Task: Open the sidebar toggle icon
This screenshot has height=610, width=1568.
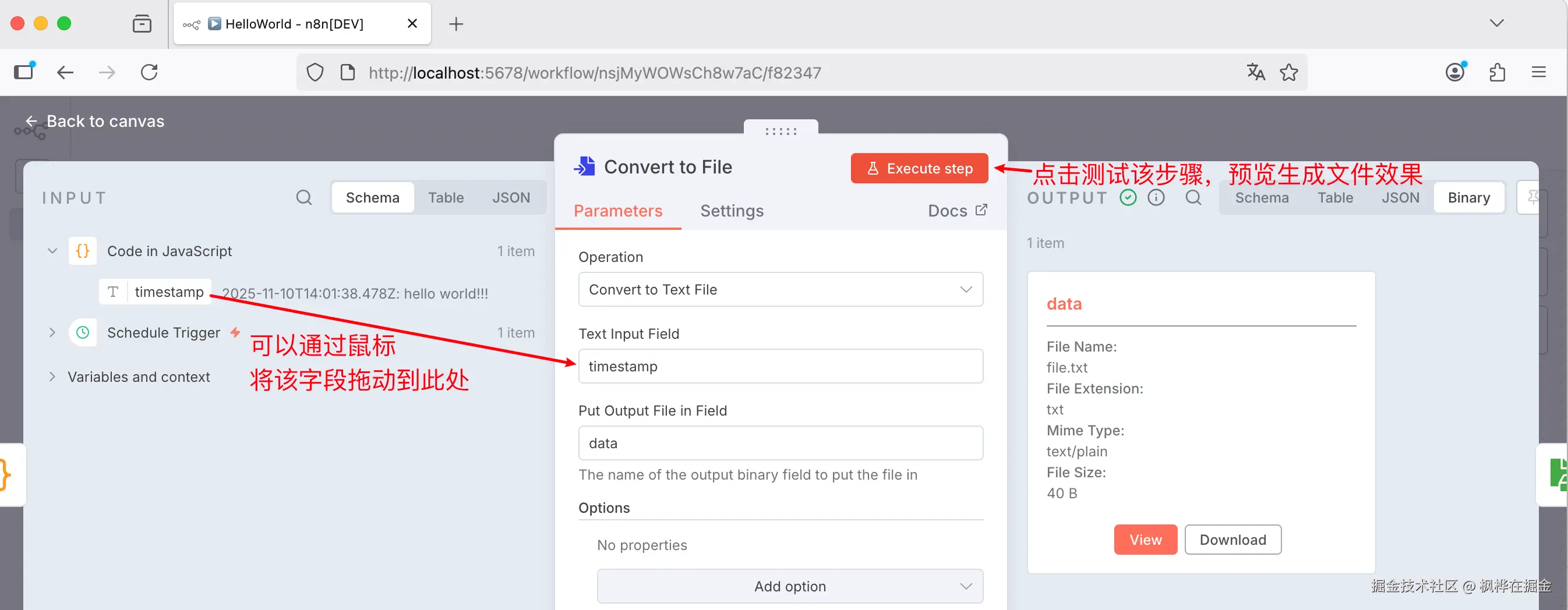Action: click(24, 72)
